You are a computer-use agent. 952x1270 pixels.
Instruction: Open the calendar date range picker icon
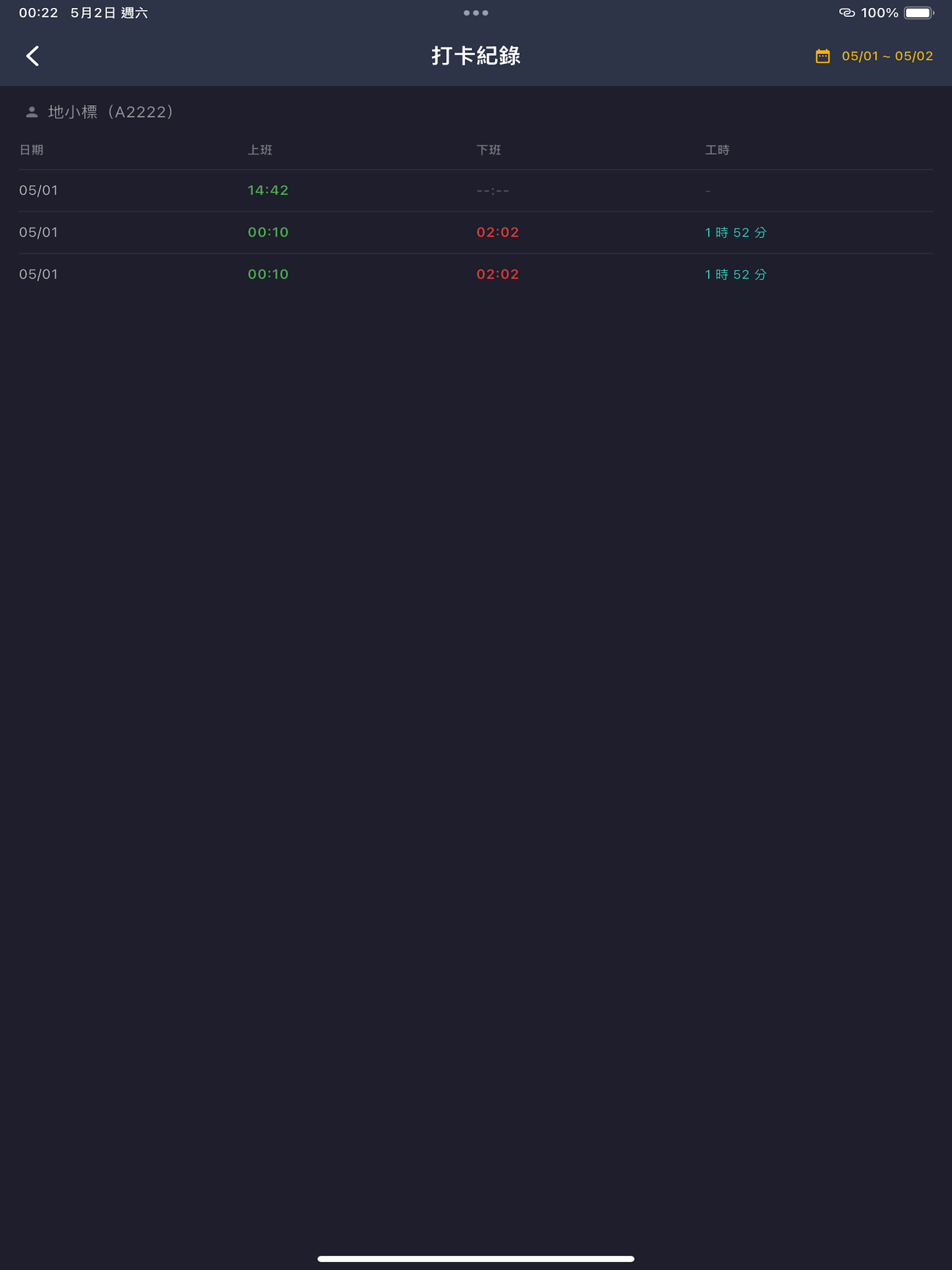click(x=822, y=56)
